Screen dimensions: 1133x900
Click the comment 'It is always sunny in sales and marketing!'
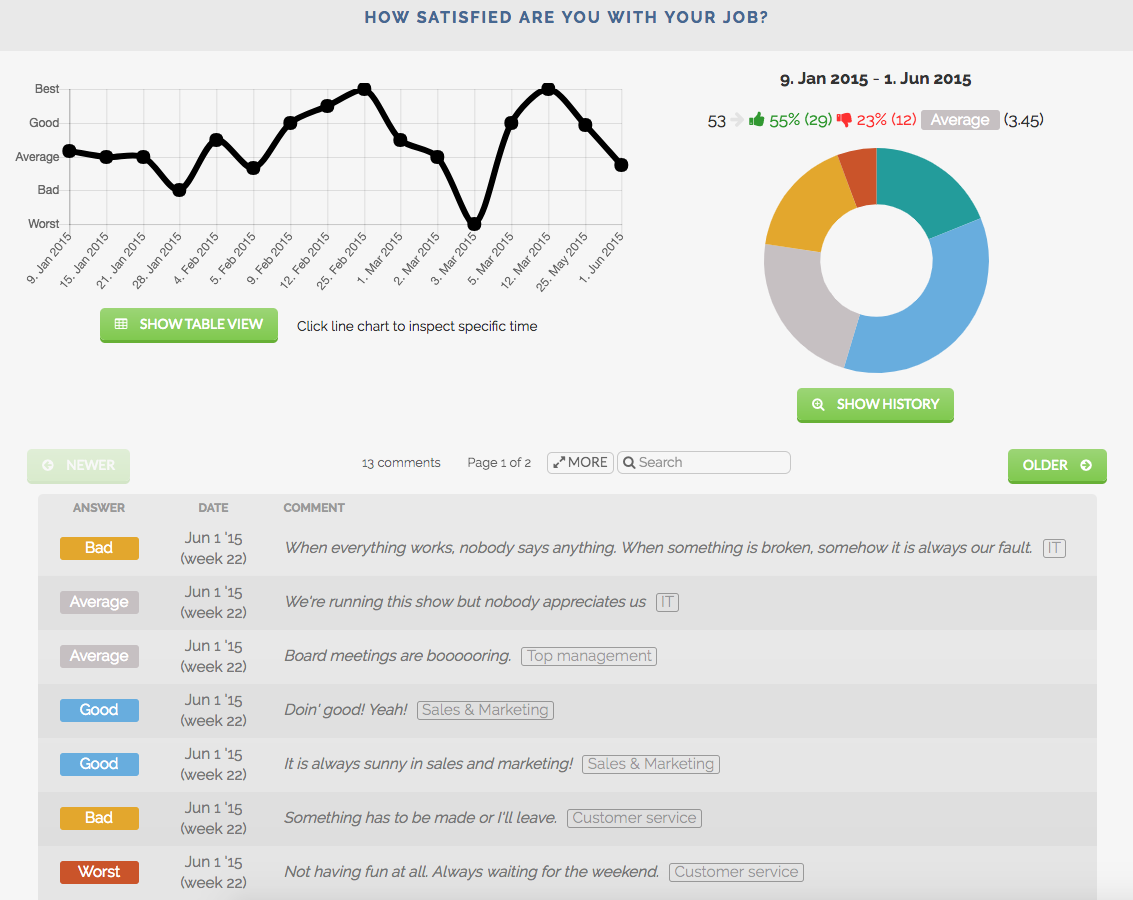428,764
